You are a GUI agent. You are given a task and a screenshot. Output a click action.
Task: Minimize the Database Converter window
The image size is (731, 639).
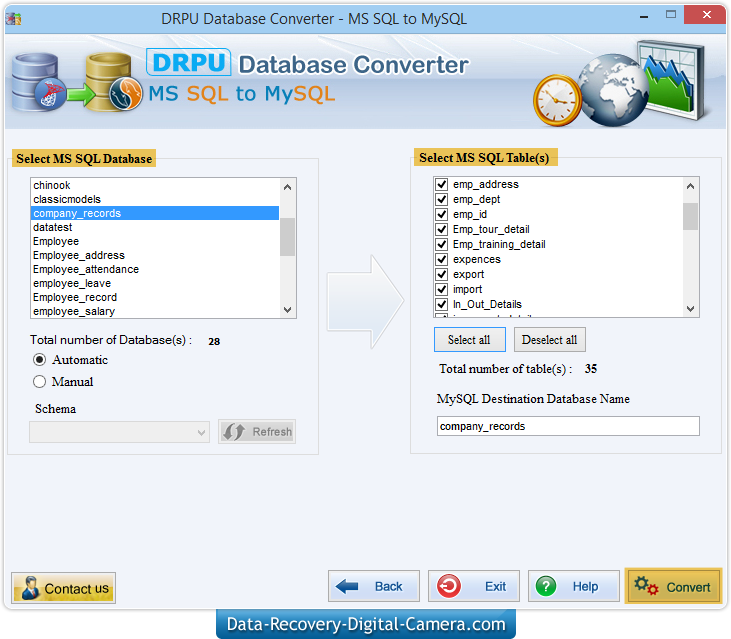click(644, 17)
